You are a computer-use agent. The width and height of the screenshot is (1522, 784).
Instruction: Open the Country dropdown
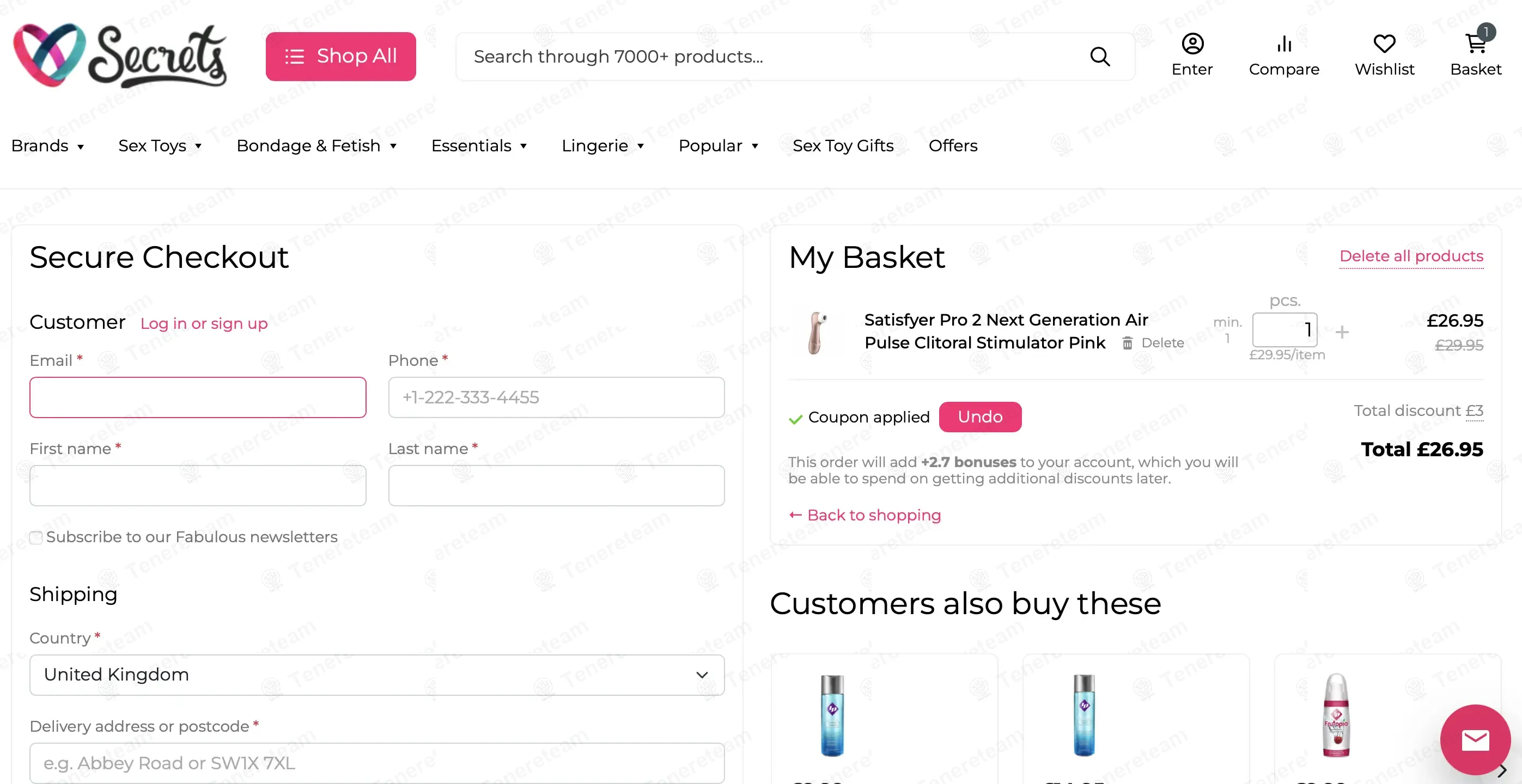click(377, 675)
